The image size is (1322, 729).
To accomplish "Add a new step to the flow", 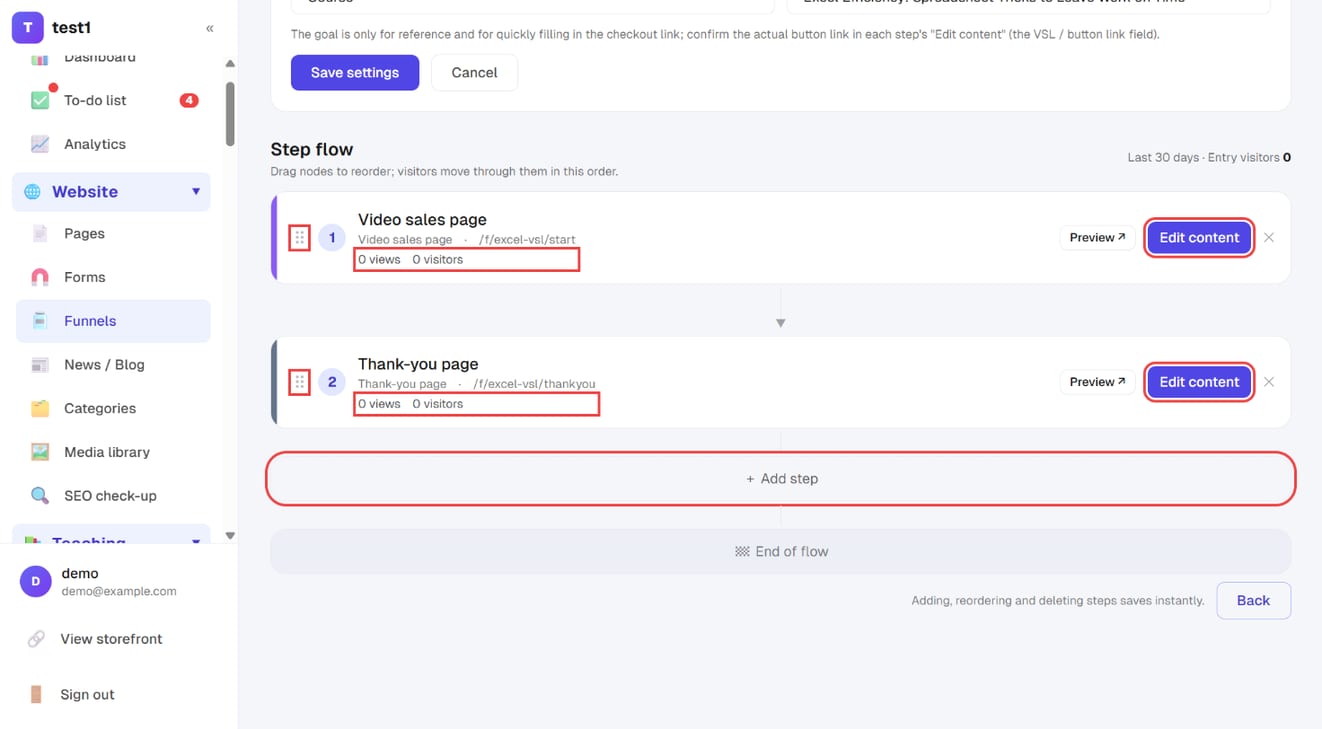I will click(x=781, y=479).
